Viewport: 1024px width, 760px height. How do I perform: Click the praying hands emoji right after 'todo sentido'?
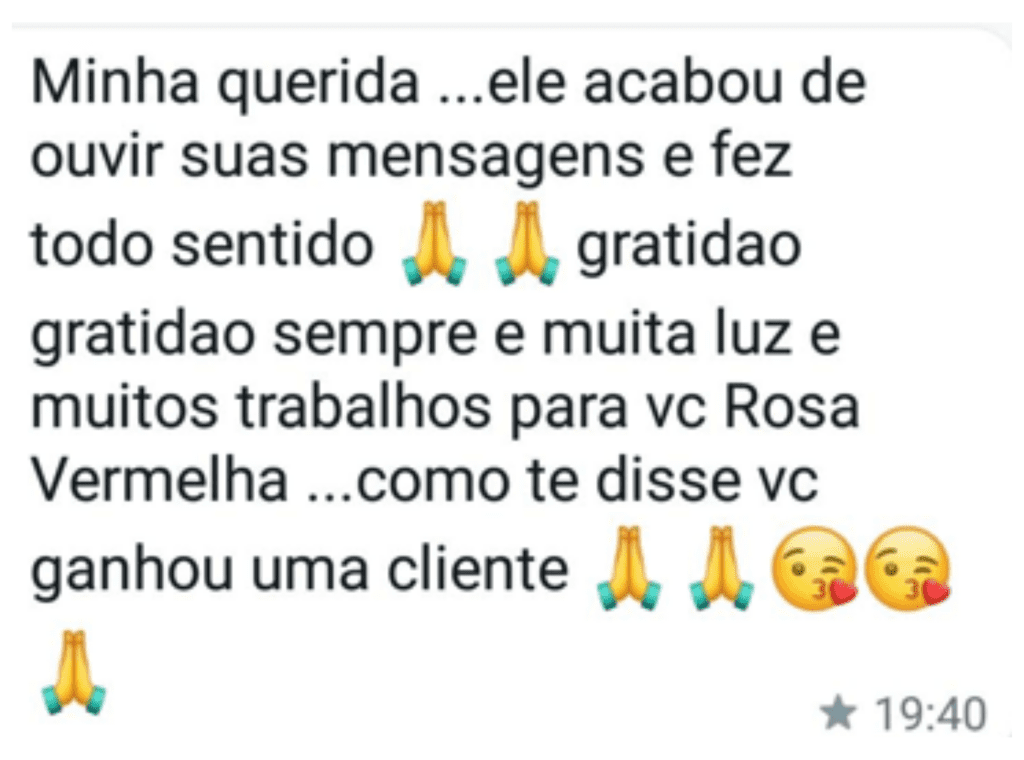tap(434, 243)
